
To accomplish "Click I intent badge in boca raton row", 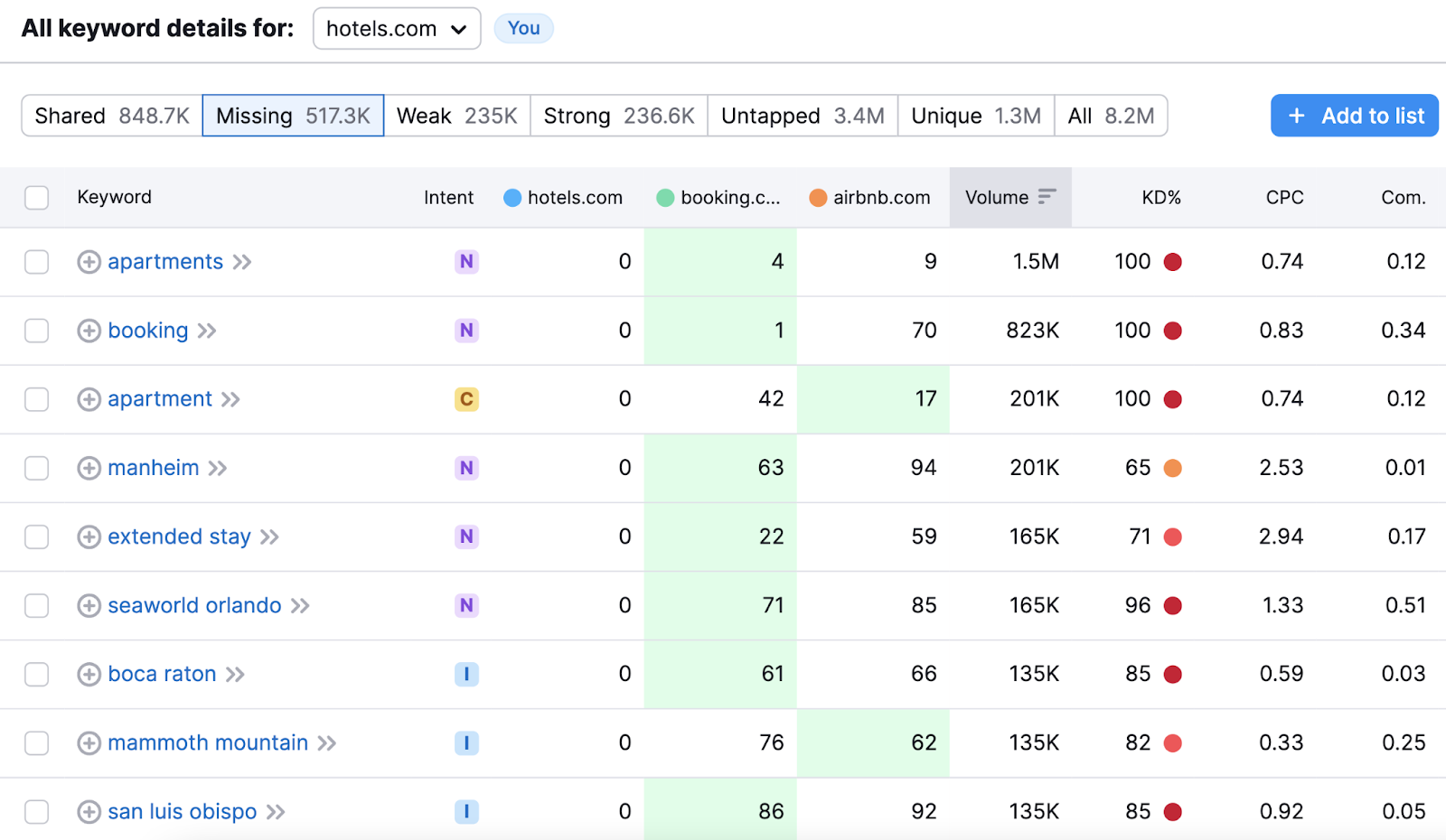I will tap(466, 674).
